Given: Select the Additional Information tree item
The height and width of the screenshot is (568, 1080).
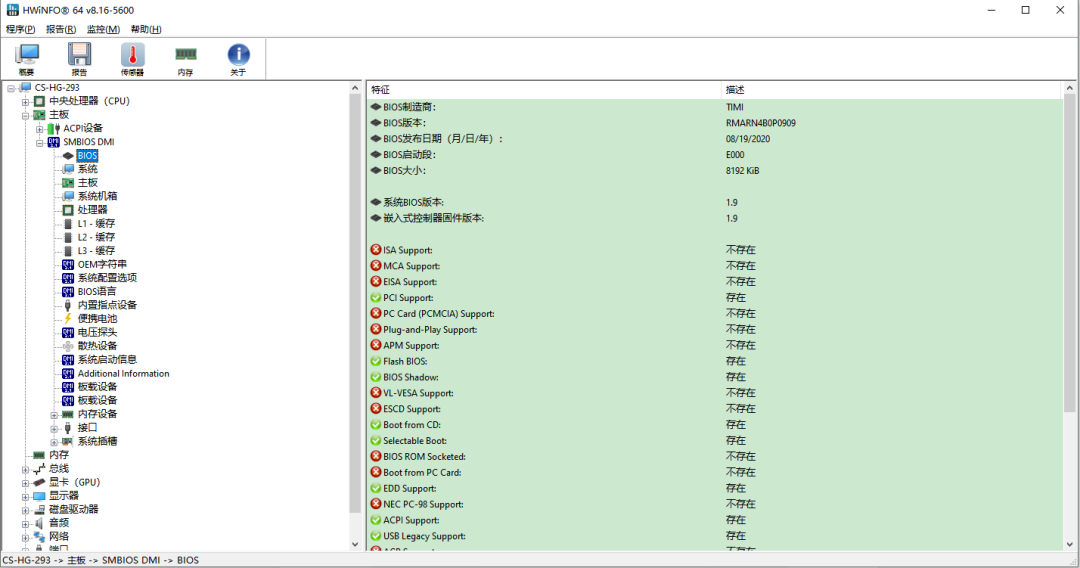Looking at the screenshot, I should click(x=123, y=373).
